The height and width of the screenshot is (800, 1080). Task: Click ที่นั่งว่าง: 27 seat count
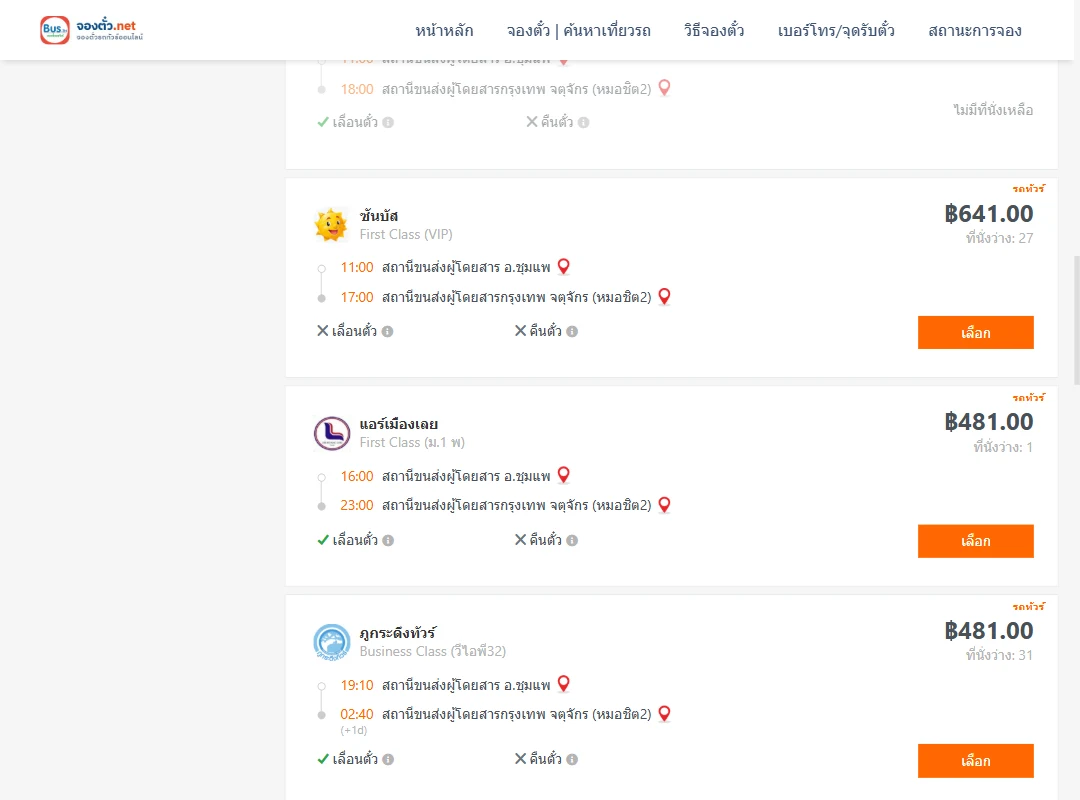pyautogui.click(x=999, y=238)
